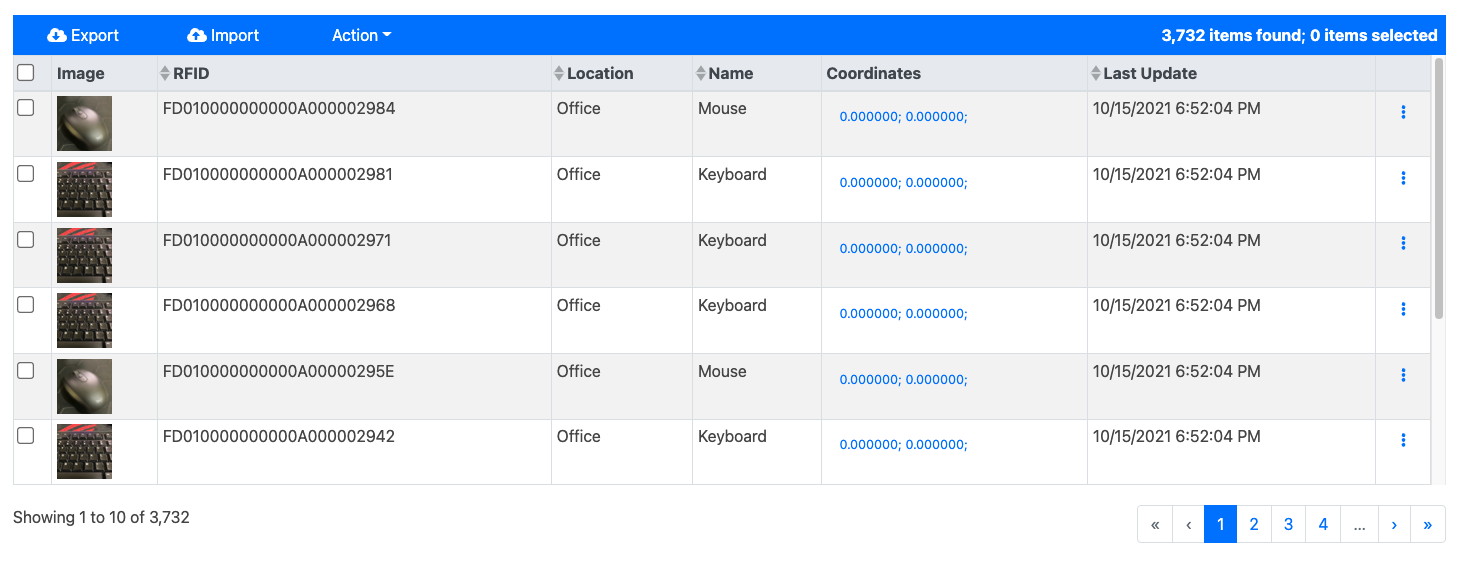The image size is (1460, 573).
Task: Sort table by Last Update column arrows
Action: (x=1096, y=73)
